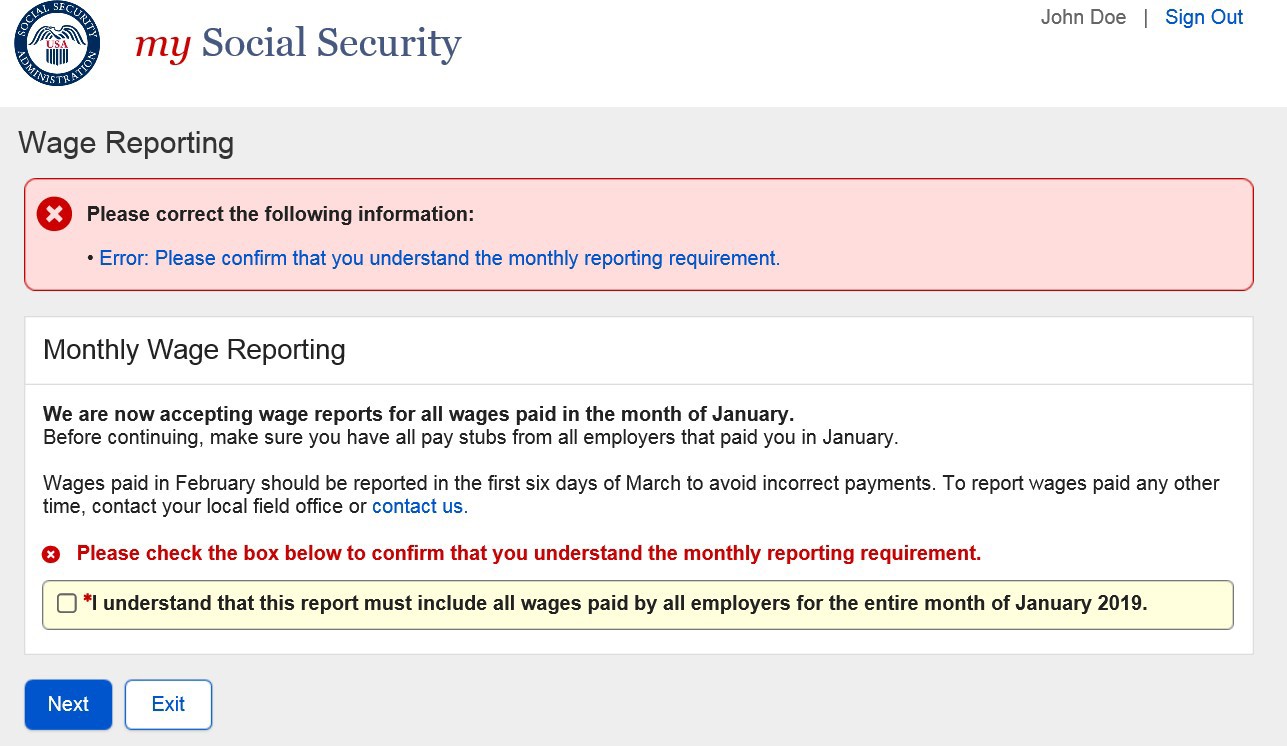Check the monthly reporting confirmation checkbox
This screenshot has width=1287, height=746.
[x=67, y=603]
